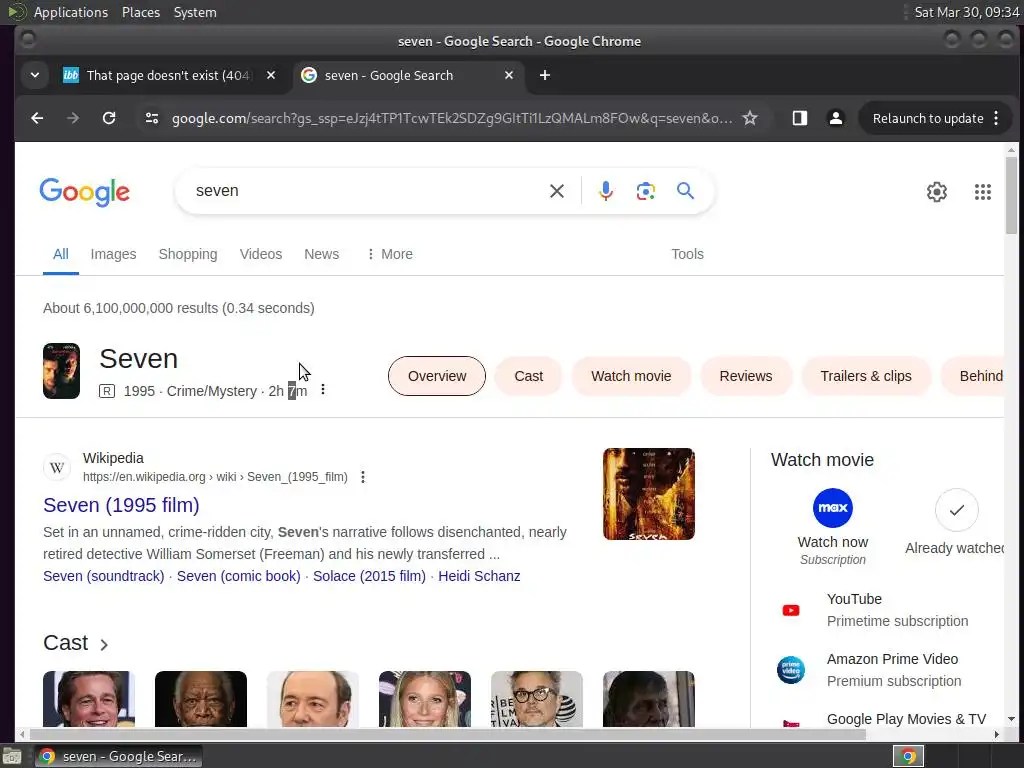Search by image with Google Lens icon
1024x768 pixels.
[x=646, y=191]
